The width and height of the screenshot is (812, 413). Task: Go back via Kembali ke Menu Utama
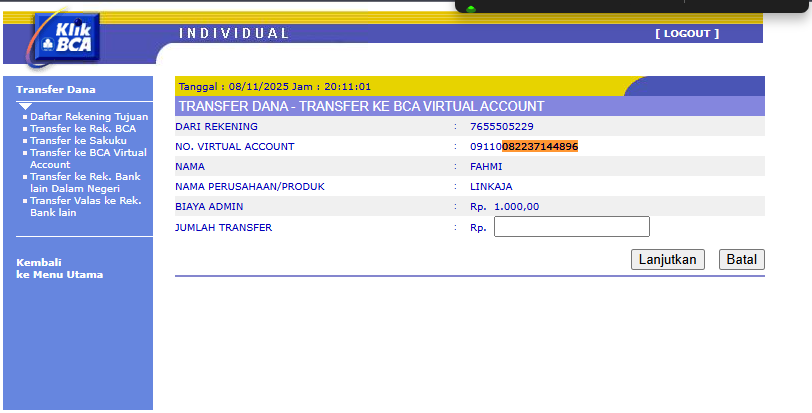(60, 268)
